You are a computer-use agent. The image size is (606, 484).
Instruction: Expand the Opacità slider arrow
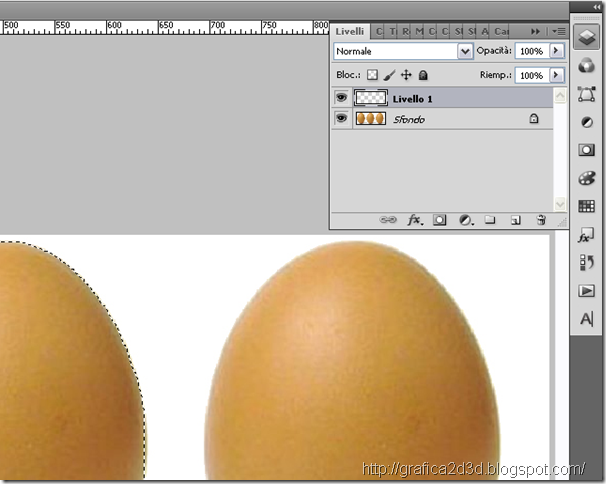coord(557,51)
